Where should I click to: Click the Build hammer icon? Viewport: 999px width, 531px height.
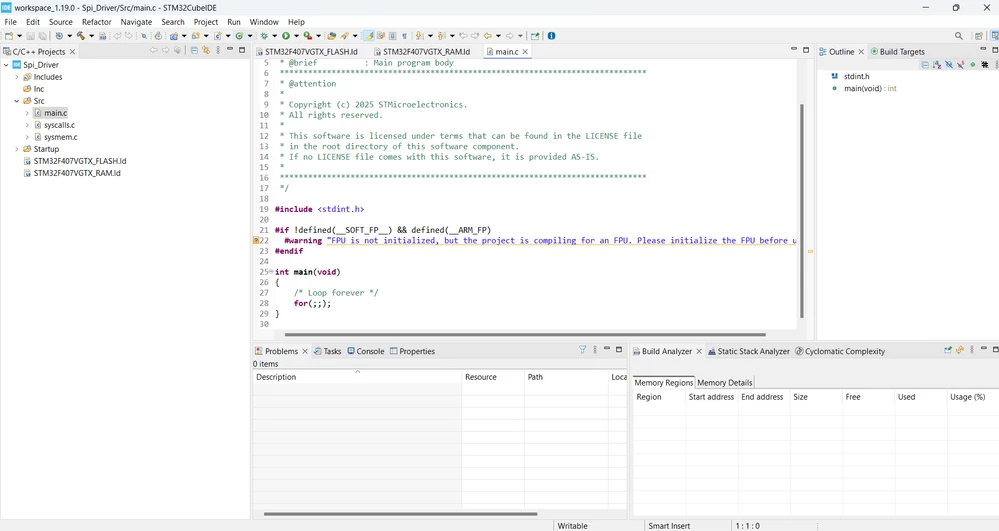point(81,36)
